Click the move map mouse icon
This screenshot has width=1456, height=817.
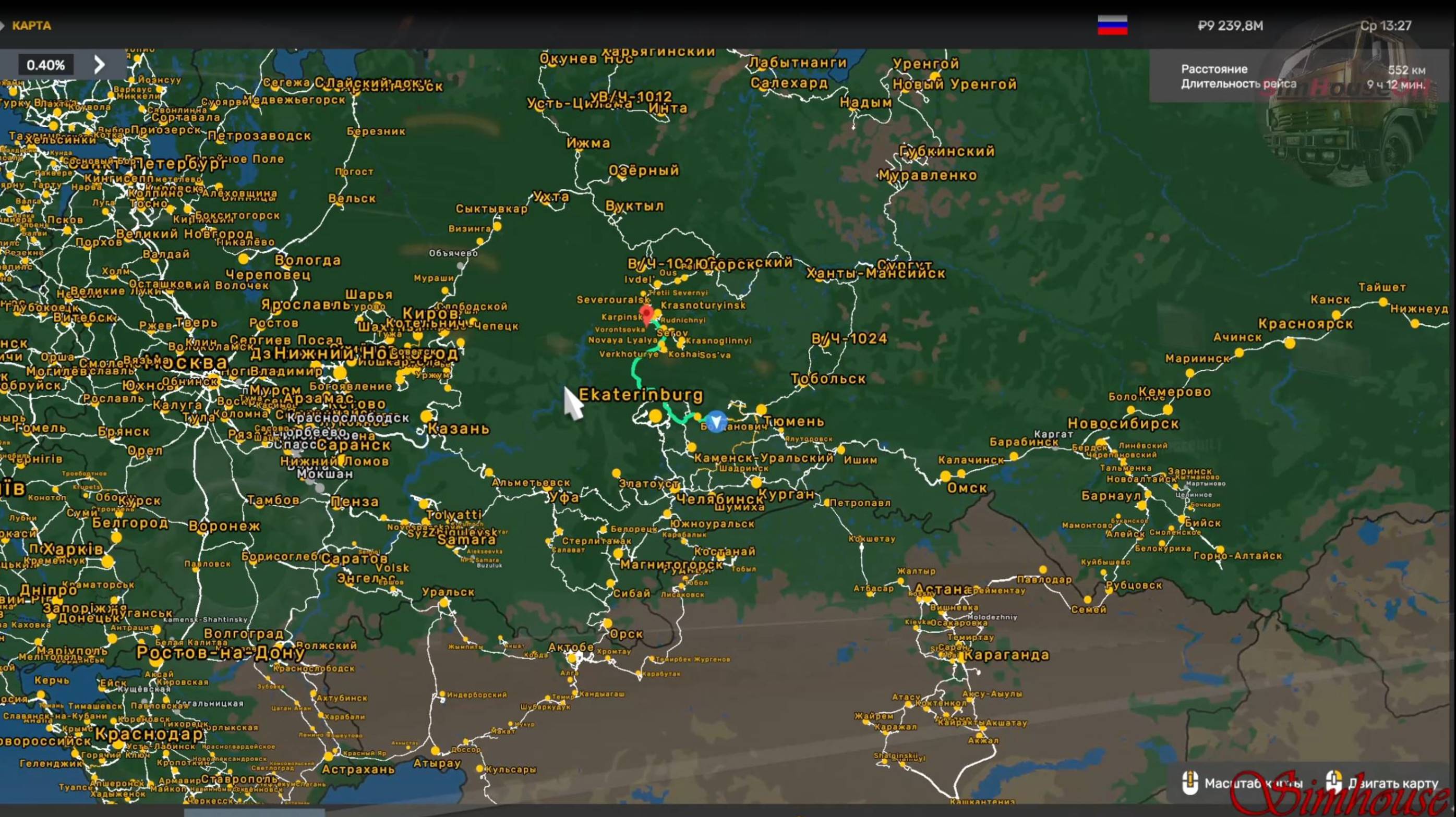point(1334,782)
